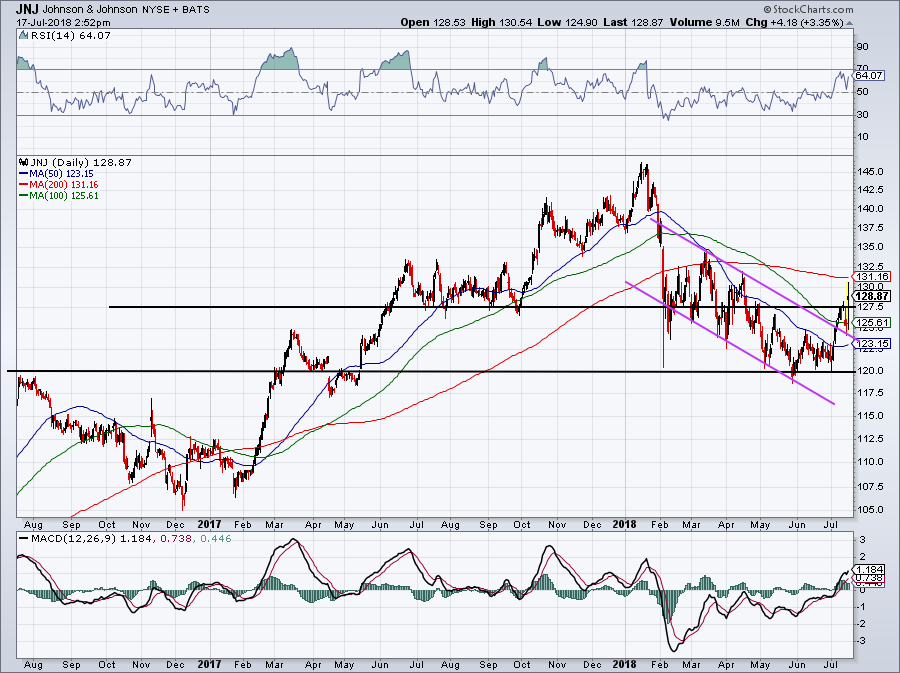
Task: Click the 120.0 price axis label
Action: pyautogui.click(x=870, y=371)
